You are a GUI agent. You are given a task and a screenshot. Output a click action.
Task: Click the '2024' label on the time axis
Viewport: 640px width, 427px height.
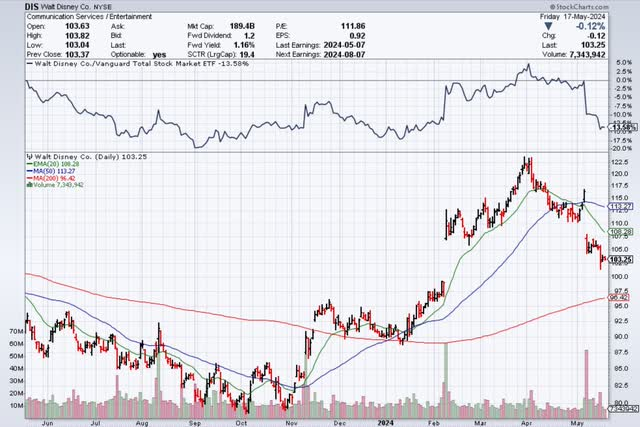[x=386, y=423]
